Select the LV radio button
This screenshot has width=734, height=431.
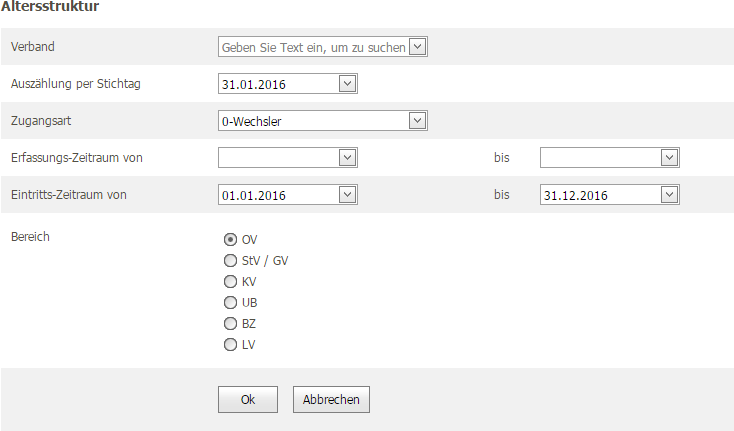(230, 345)
